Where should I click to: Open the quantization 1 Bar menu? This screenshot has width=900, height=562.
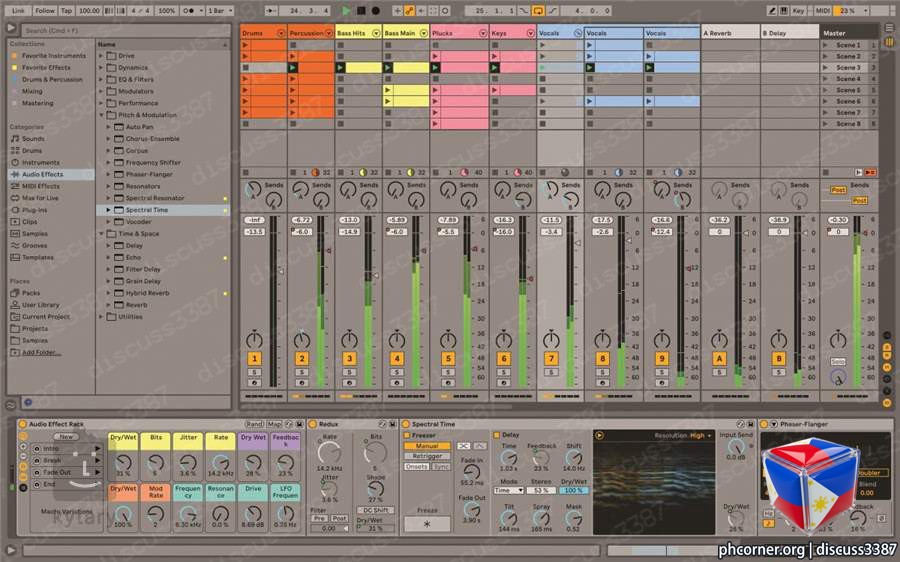click(x=220, y=10)
